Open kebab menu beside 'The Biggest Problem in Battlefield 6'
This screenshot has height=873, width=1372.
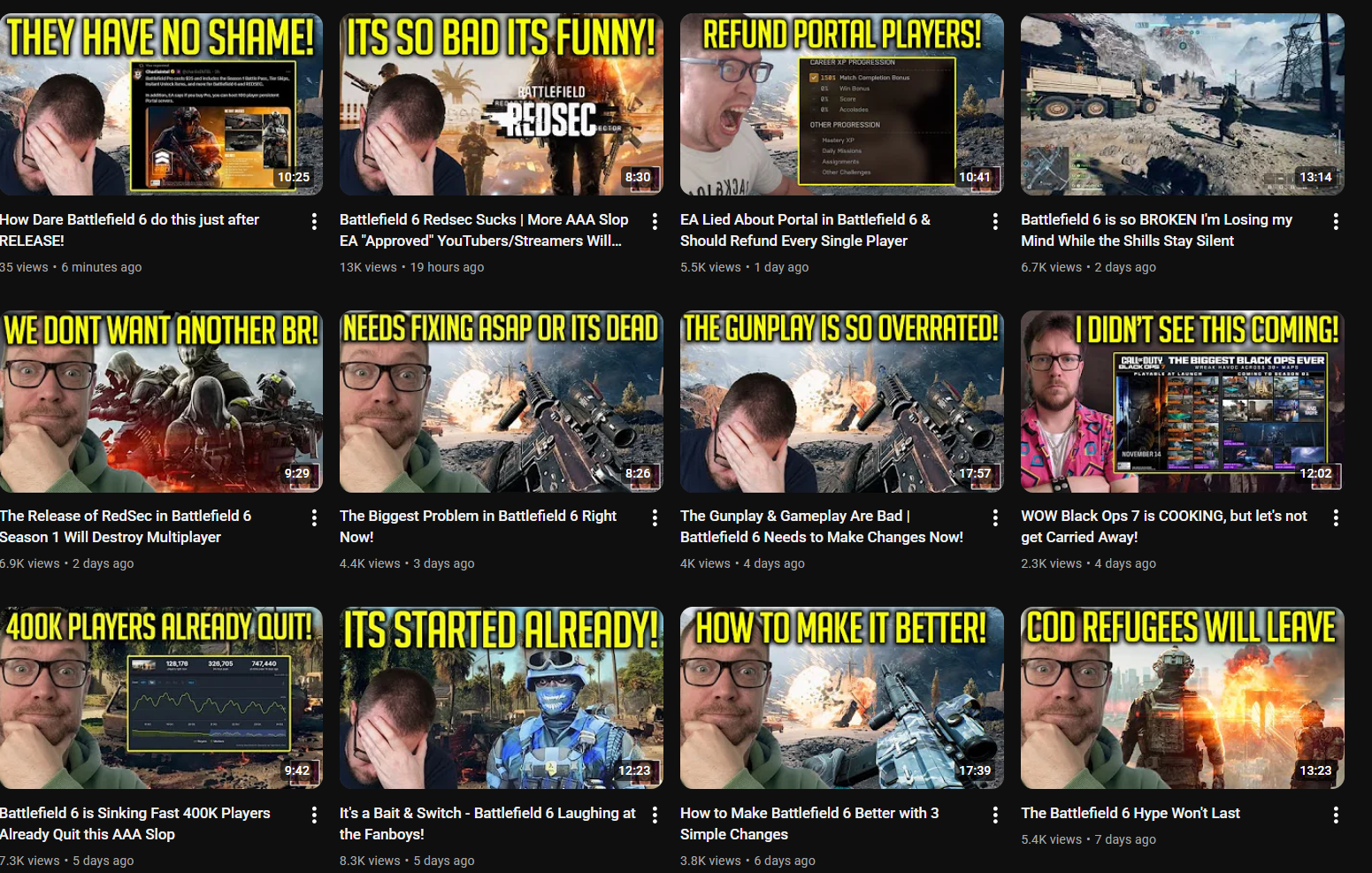(x=655, y=517)
